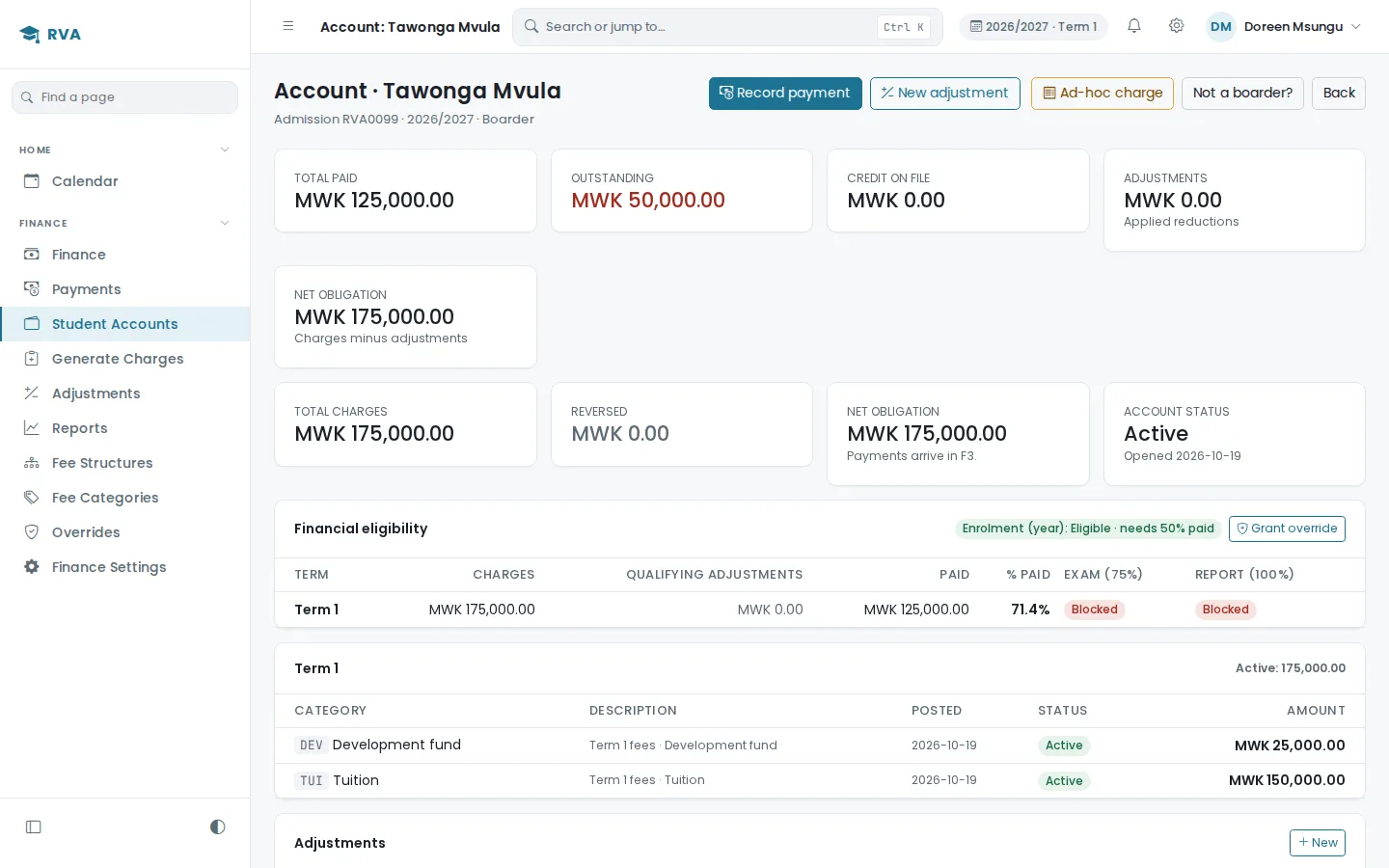Viewport: 1389px width, 868px height.
Task: Click the Finance Settings gear icon
Action: [32, 567]
